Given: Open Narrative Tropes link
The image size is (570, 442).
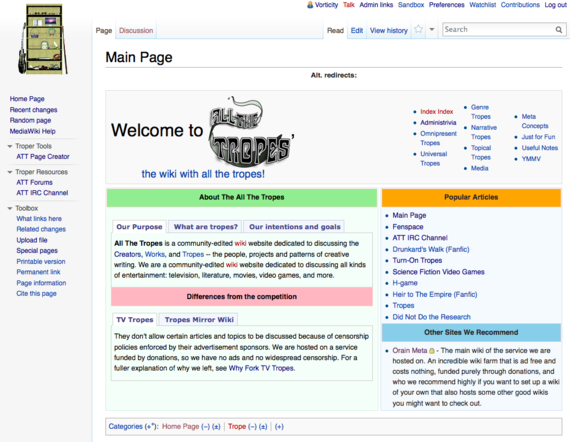Looking at the screenshot, I should point(483,132).
